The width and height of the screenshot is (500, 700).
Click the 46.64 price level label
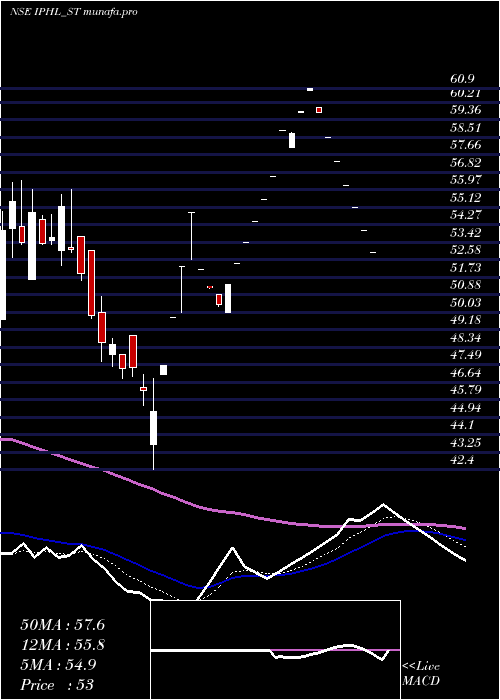coord(465,373)
